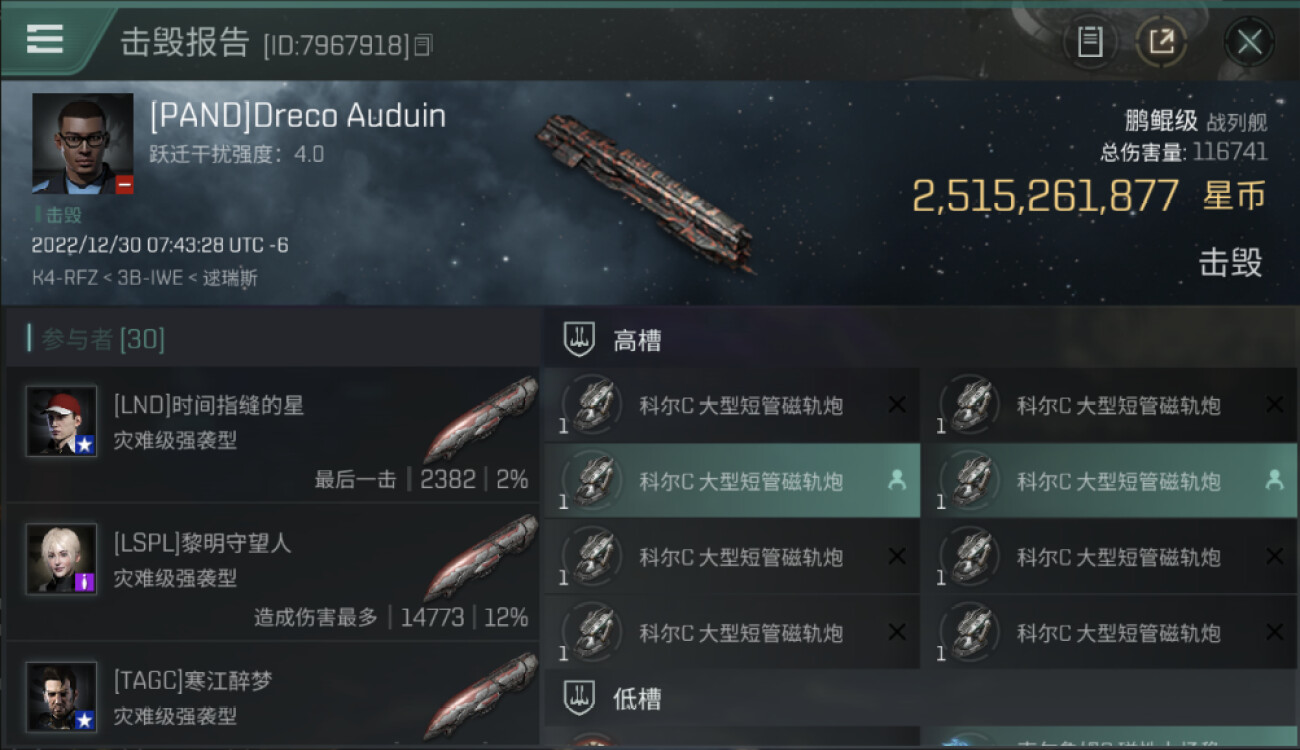Select the first railgun module in left column
Image resolution: width=1300 pixels, height=750 pixels.
point(731,405)
